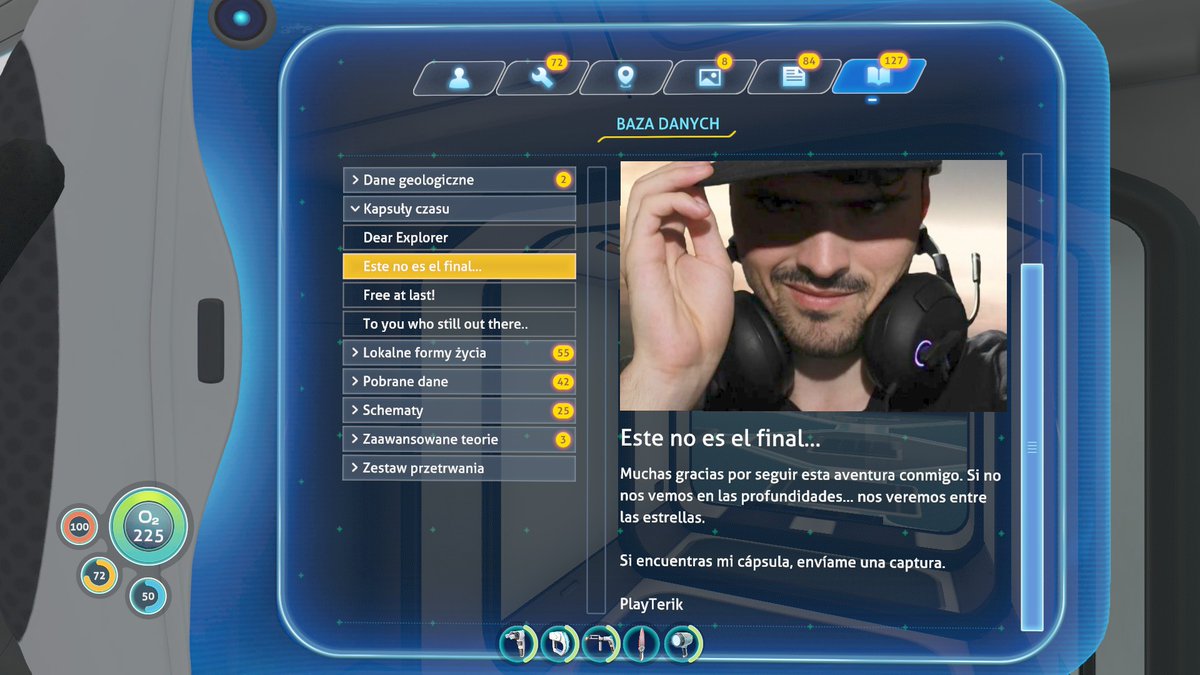
Task: Click the entry title above the message
Action: [x=720, y=438]
